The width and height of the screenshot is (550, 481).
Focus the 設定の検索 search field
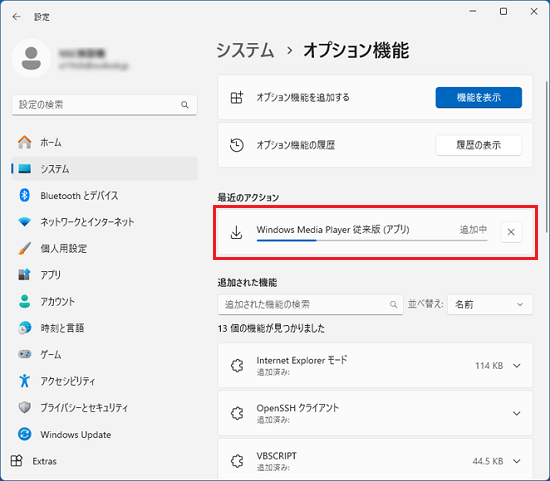104,105
